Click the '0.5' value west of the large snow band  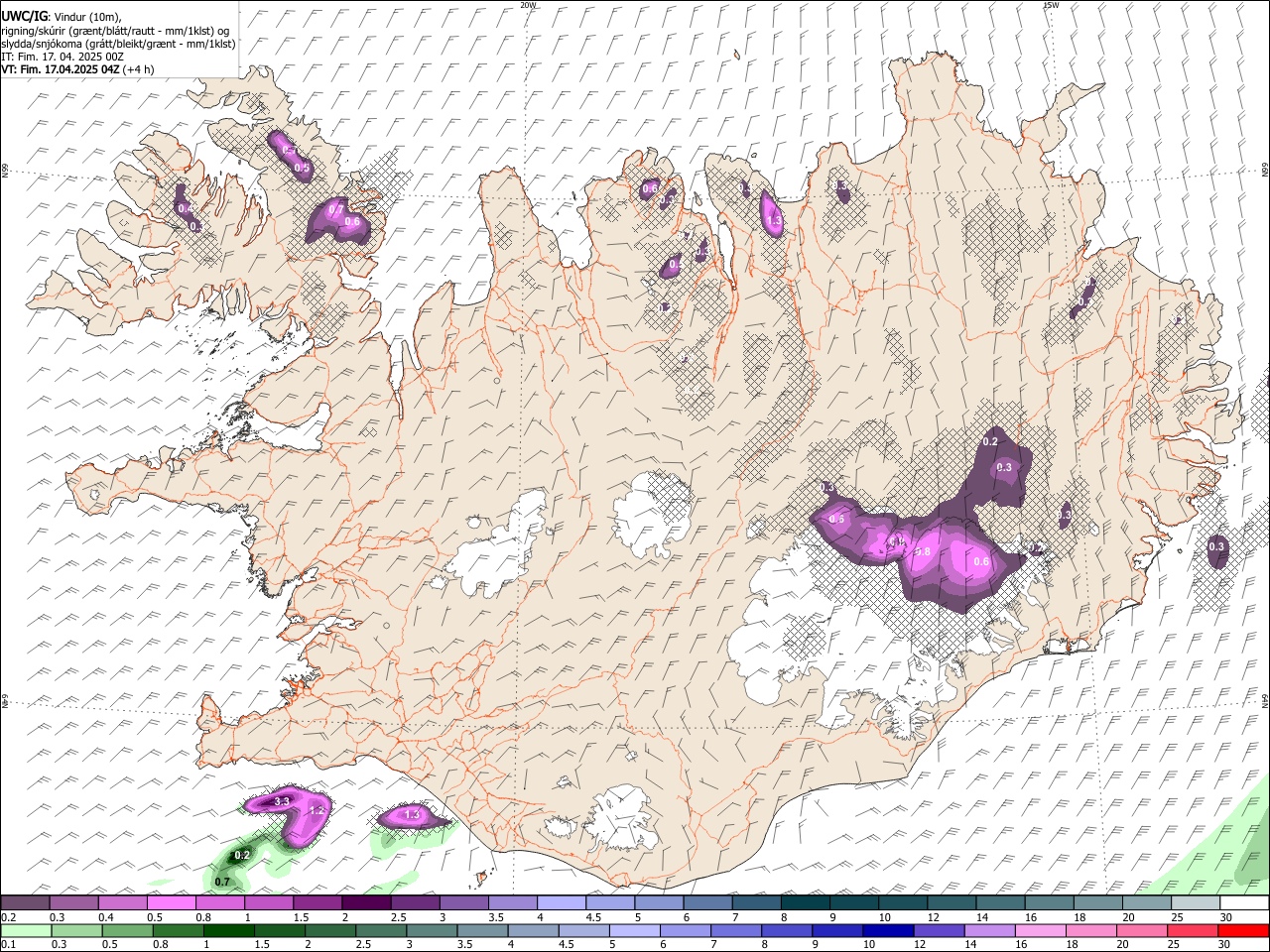click(x=836, y=519)
